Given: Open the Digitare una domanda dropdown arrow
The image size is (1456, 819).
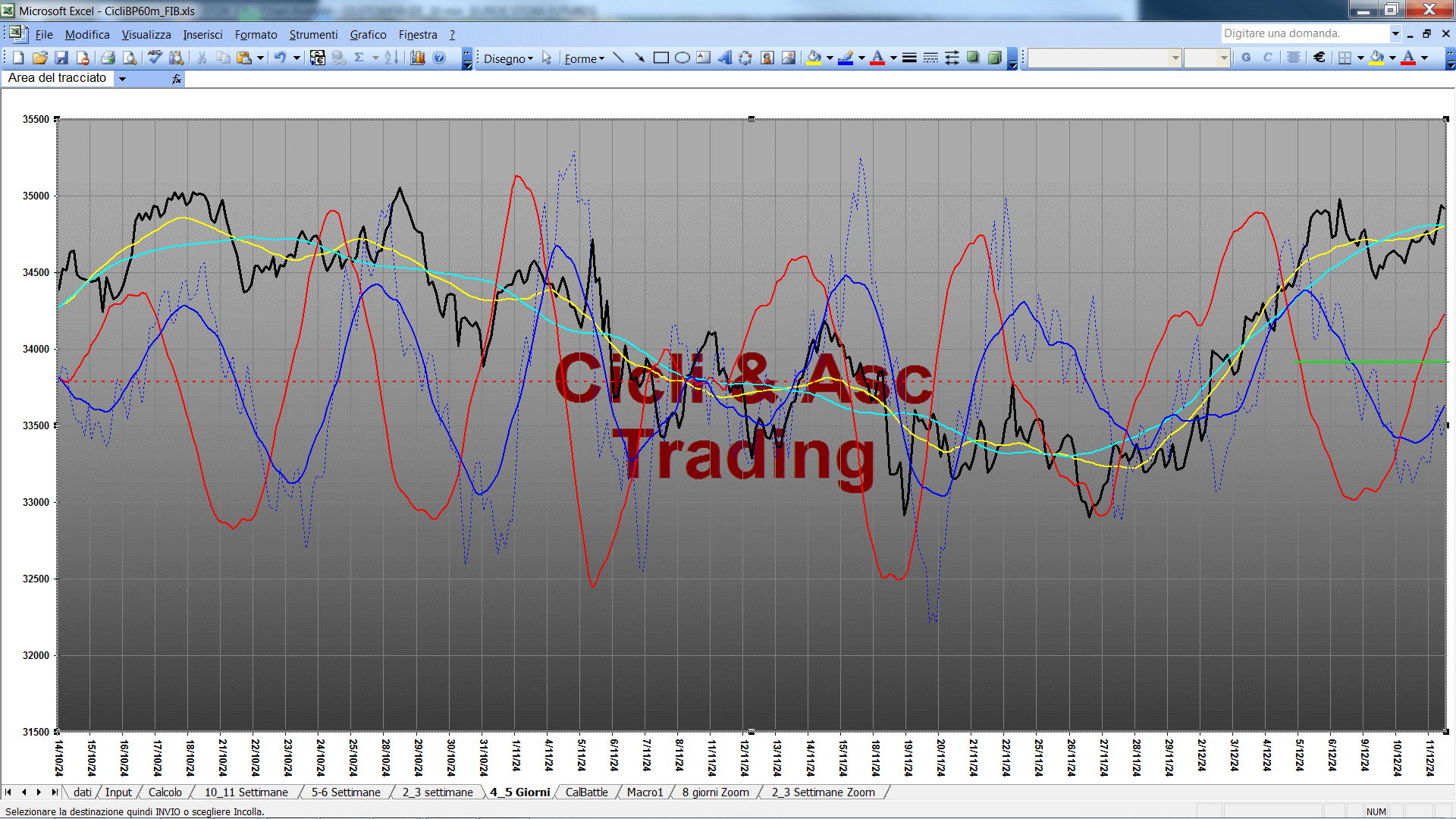Looking at the screenshot, I should [1395, 33].
